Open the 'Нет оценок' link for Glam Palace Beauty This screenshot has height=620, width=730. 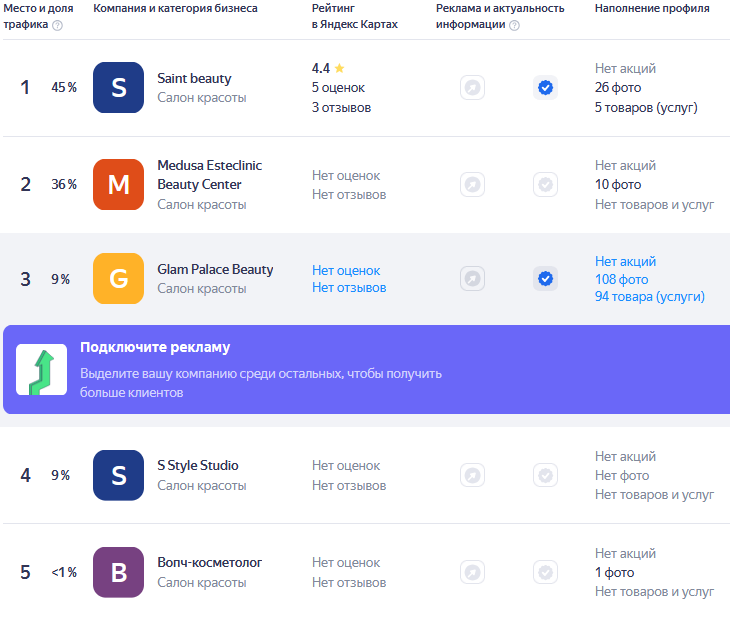click(346, 270)
